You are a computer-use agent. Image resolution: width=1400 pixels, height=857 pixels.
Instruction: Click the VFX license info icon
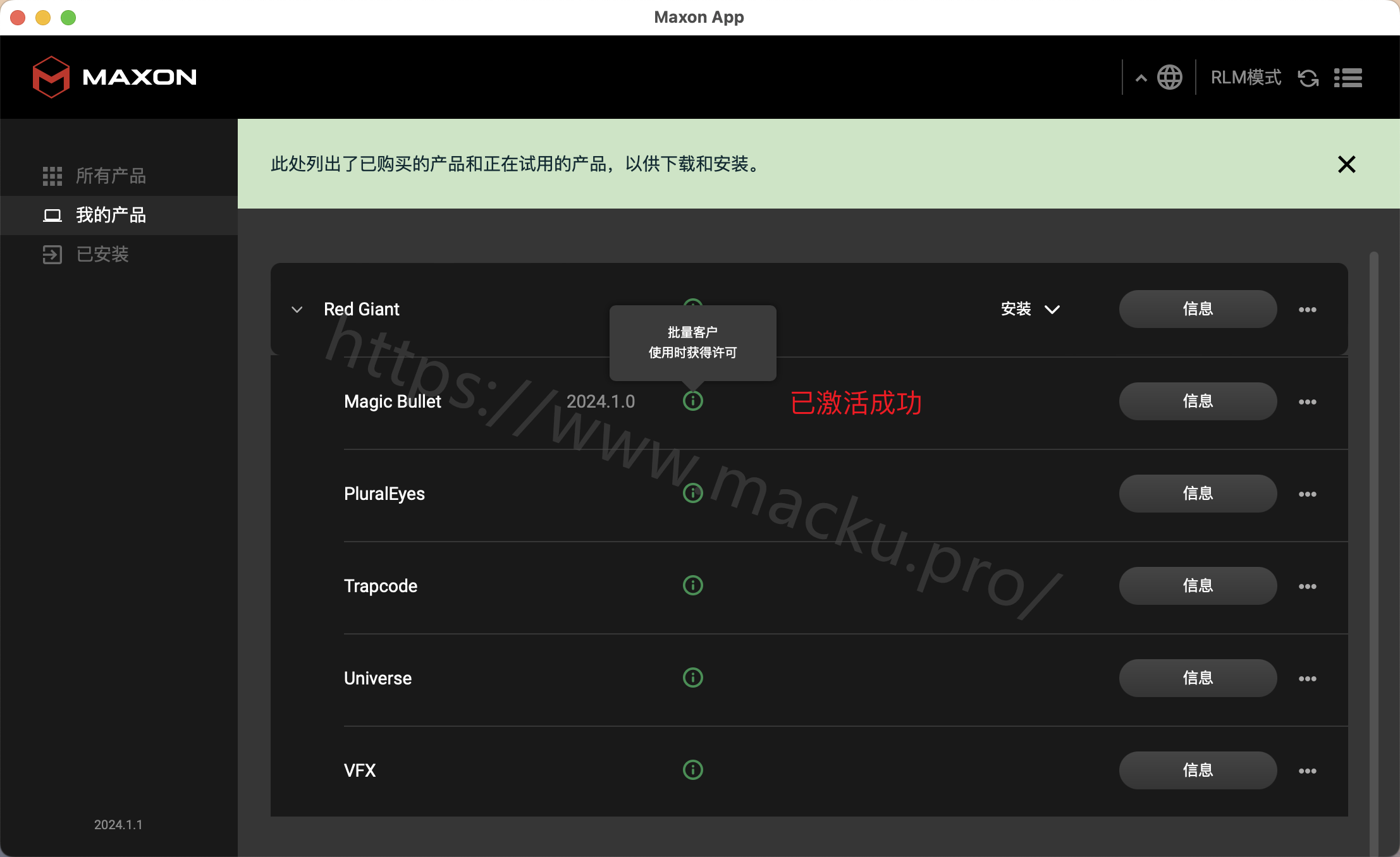point(693,770)
